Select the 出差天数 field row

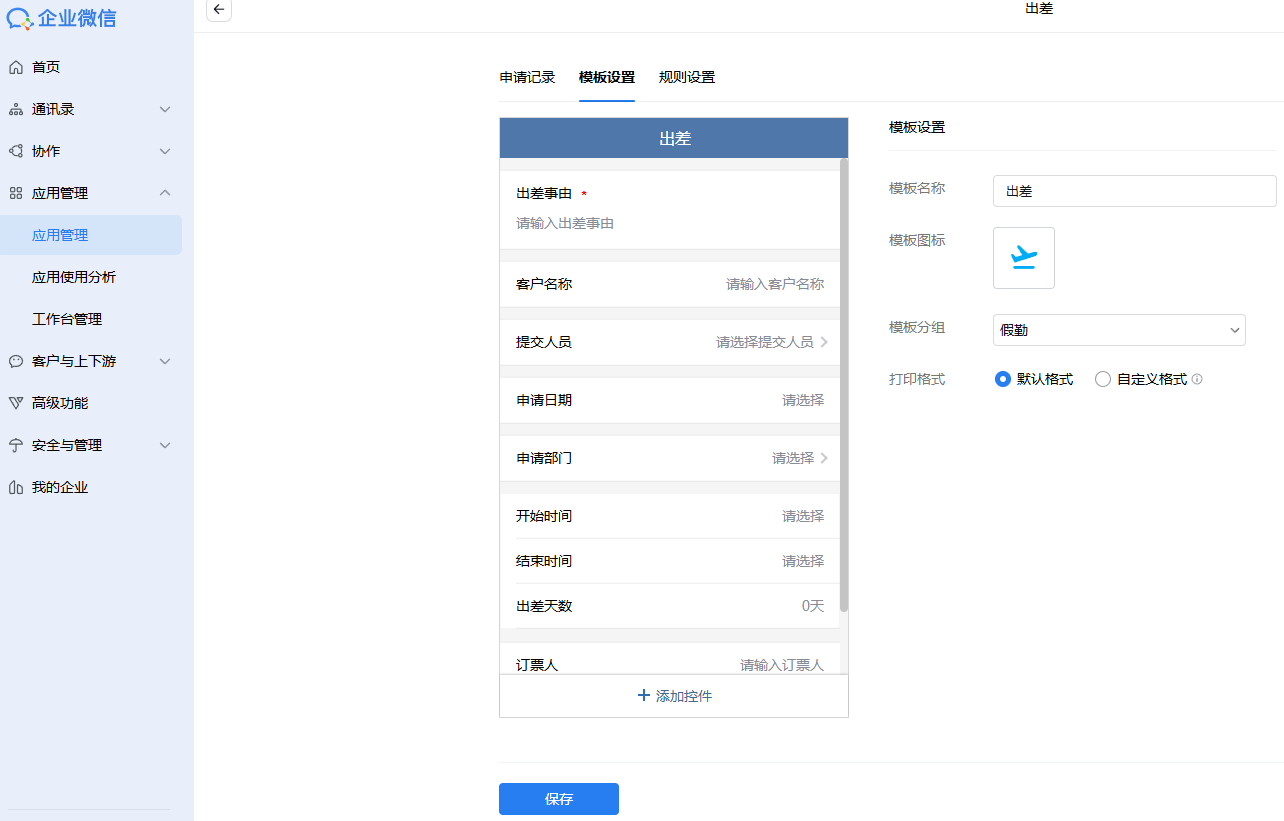click(x=670, y=606)
